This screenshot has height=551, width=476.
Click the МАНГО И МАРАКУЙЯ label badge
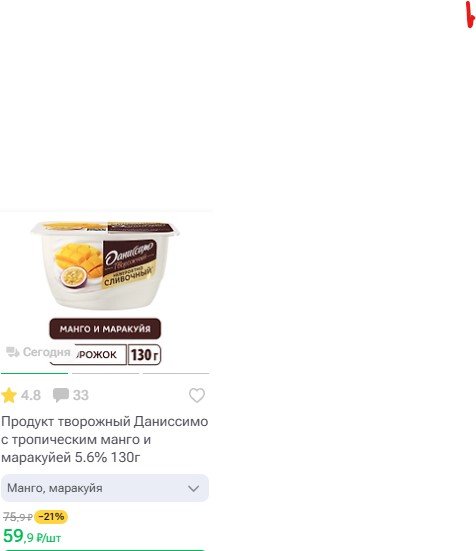(105, 329)
